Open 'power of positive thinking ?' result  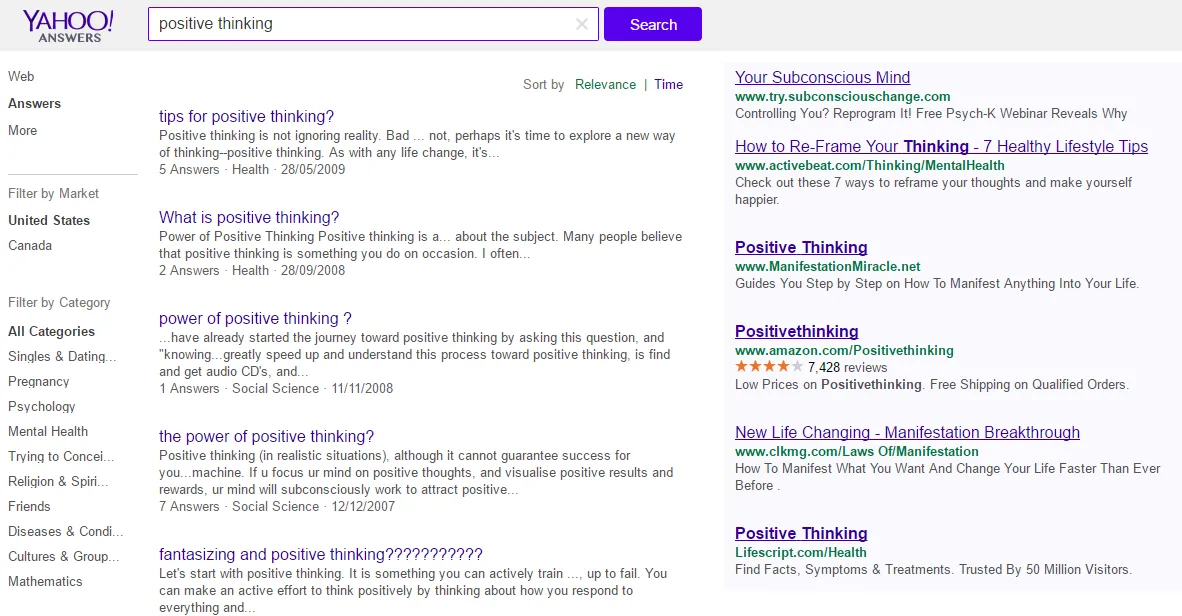(x=256, y=318)
